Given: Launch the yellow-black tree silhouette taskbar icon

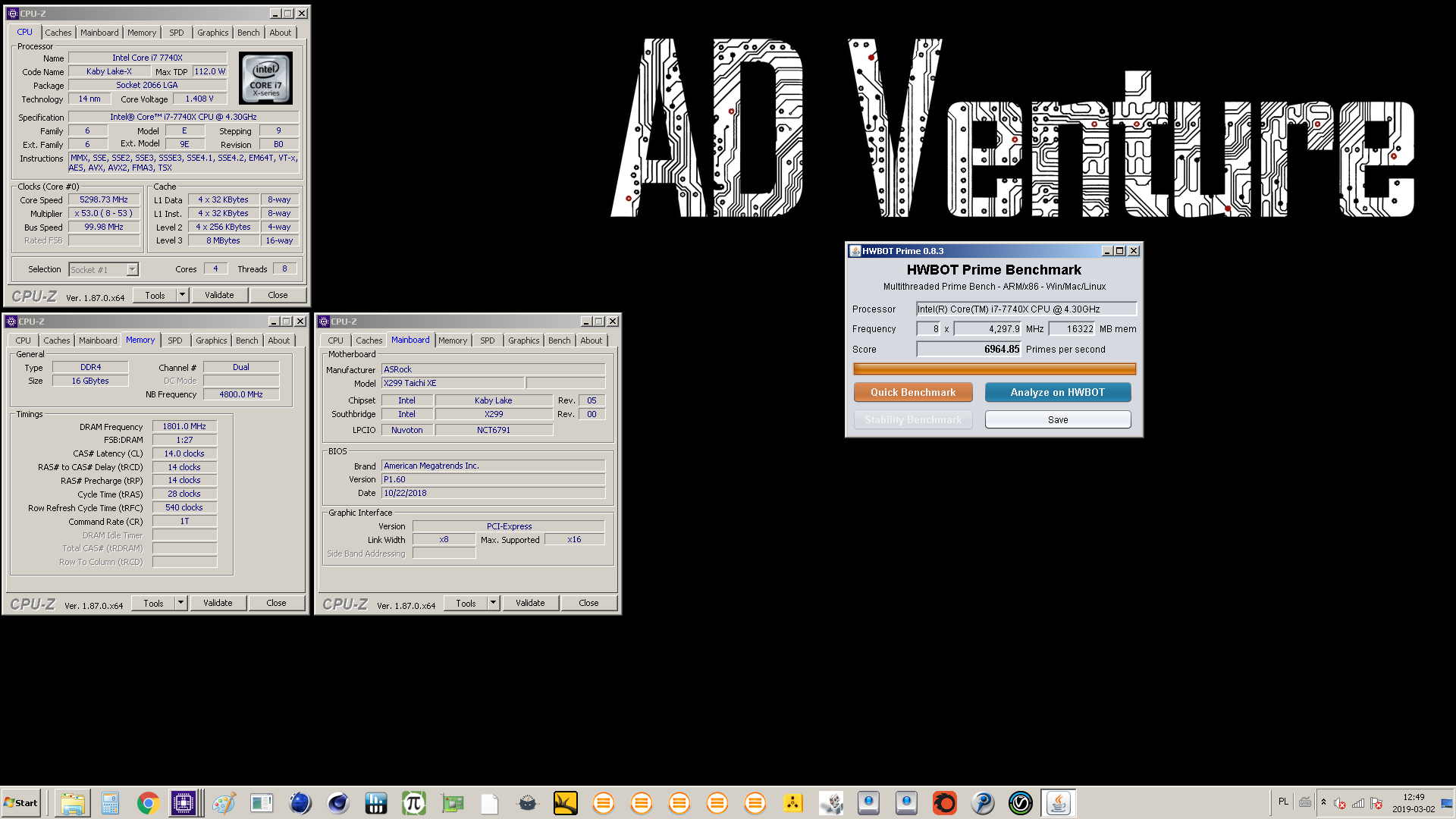Looking at the screenshot, I should point(566,803).
